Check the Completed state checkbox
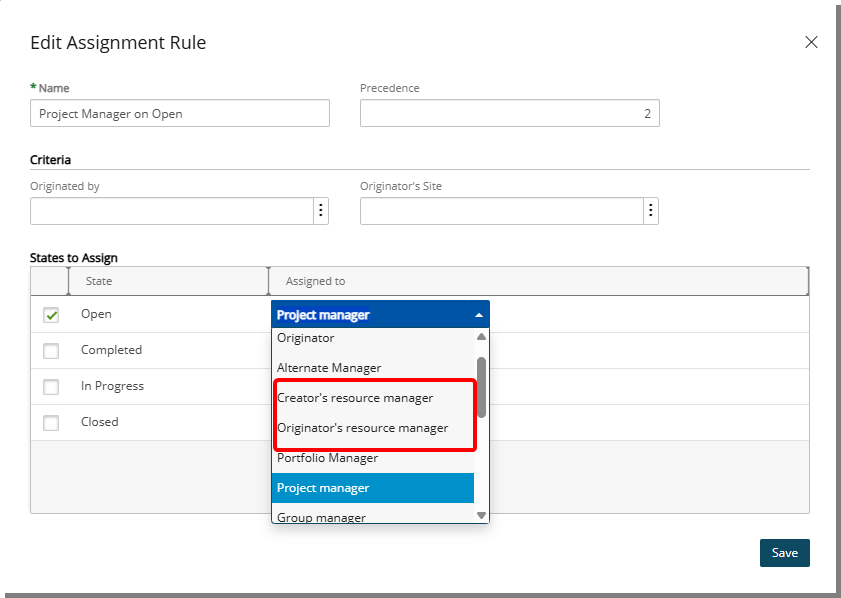 pos(49,350)
